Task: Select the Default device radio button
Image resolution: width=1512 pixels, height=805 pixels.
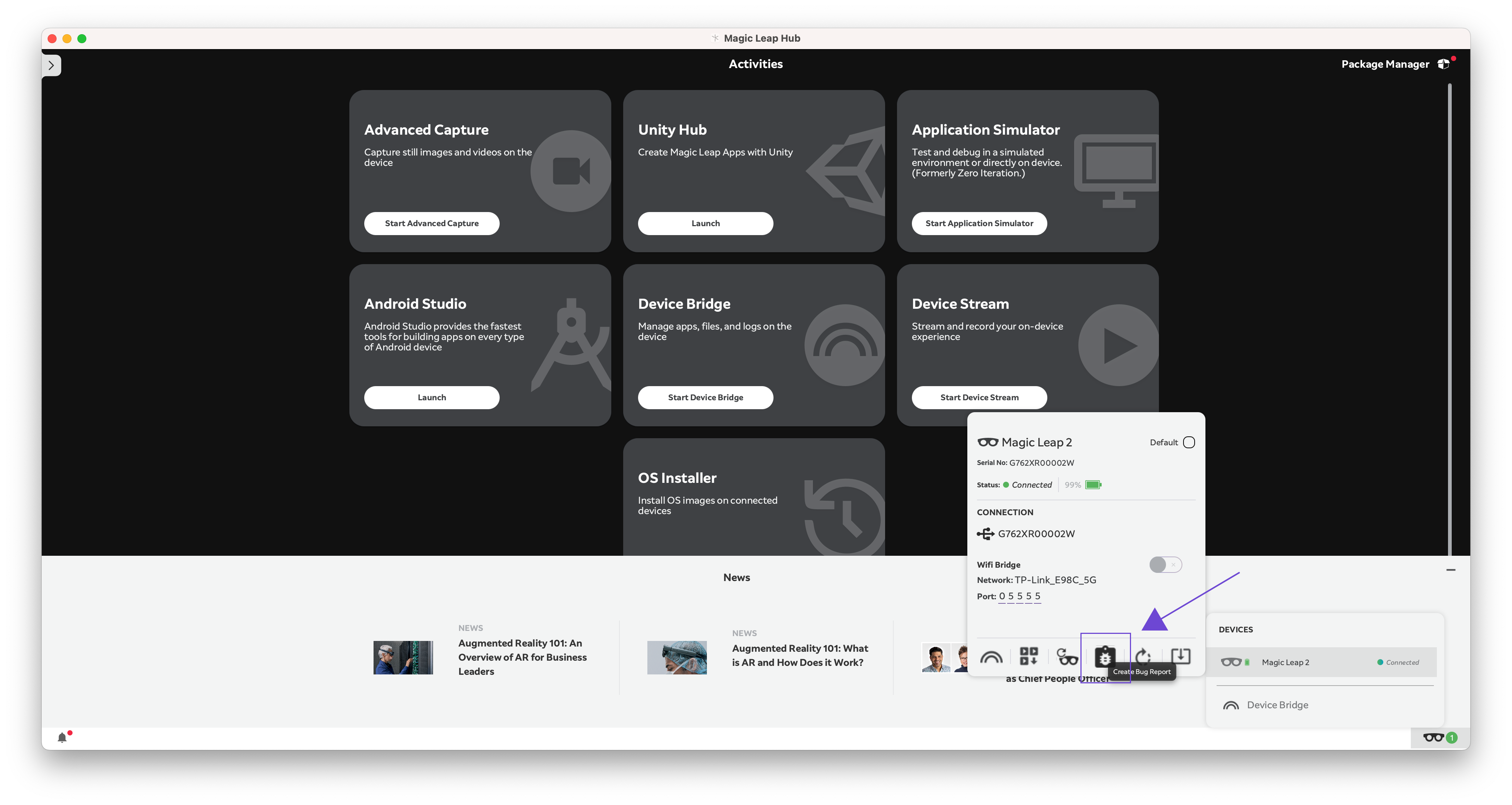Action: tap(1189, 442)
